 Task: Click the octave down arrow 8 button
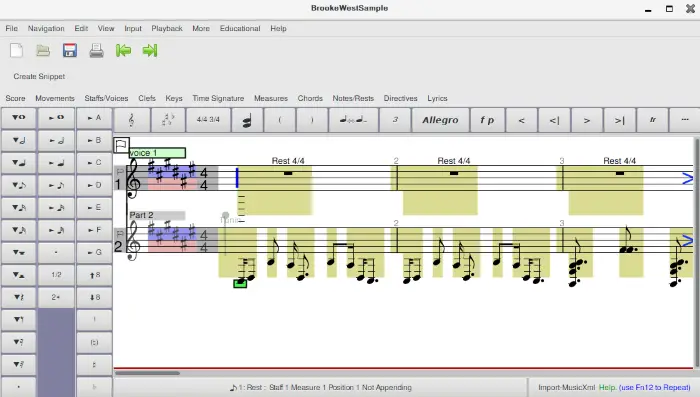(x=94, y=297)
